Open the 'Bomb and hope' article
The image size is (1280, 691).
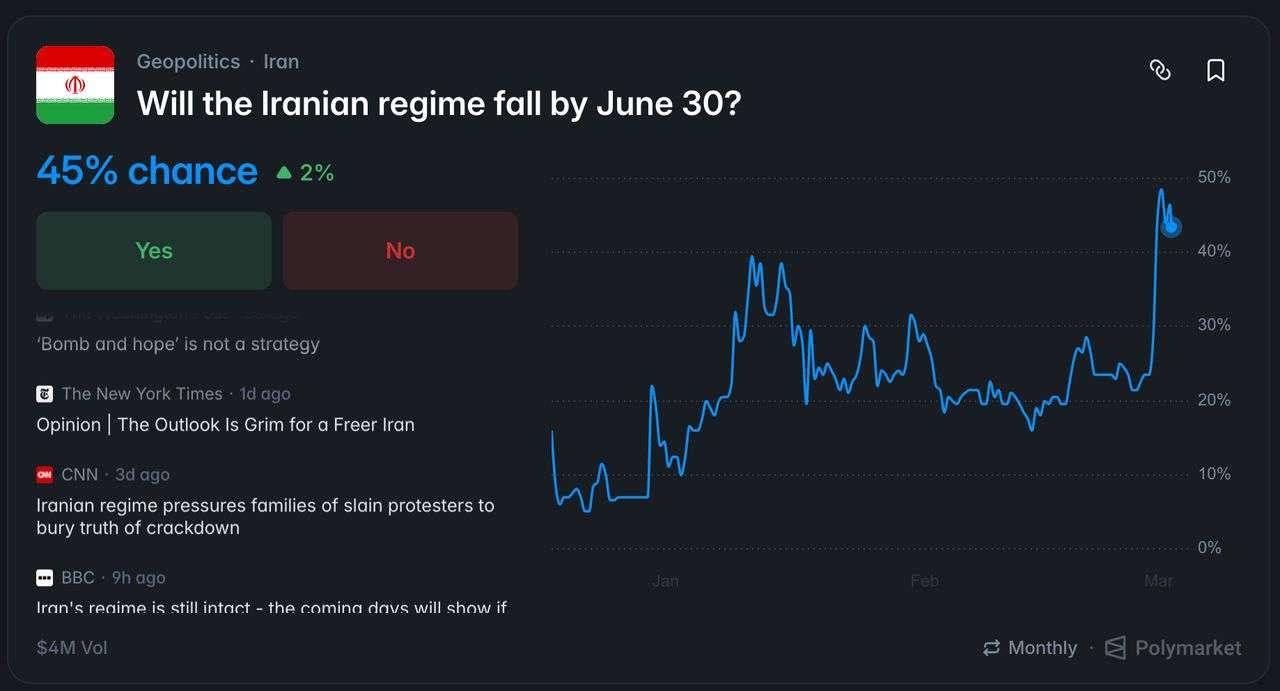178,344
